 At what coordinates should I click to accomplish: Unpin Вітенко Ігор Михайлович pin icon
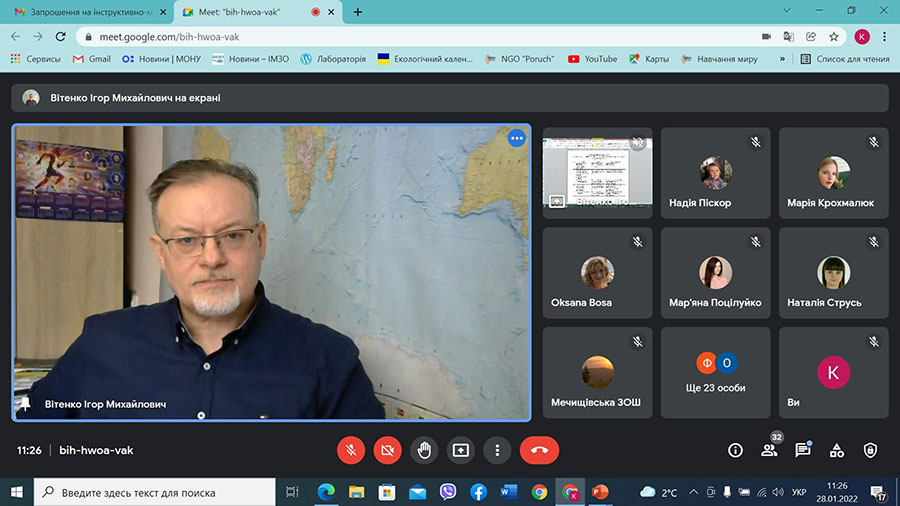[x=25, y=403]
